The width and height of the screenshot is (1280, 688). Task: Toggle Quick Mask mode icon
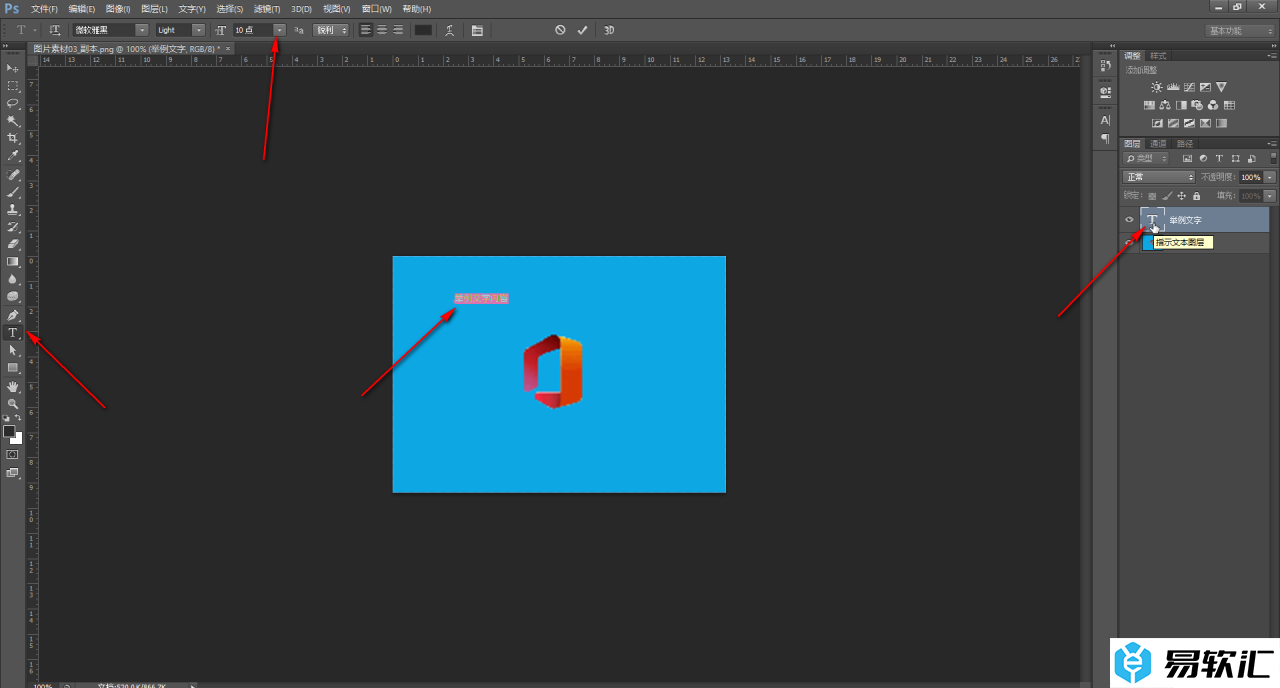pyautogui.click(x=13, y=455)
